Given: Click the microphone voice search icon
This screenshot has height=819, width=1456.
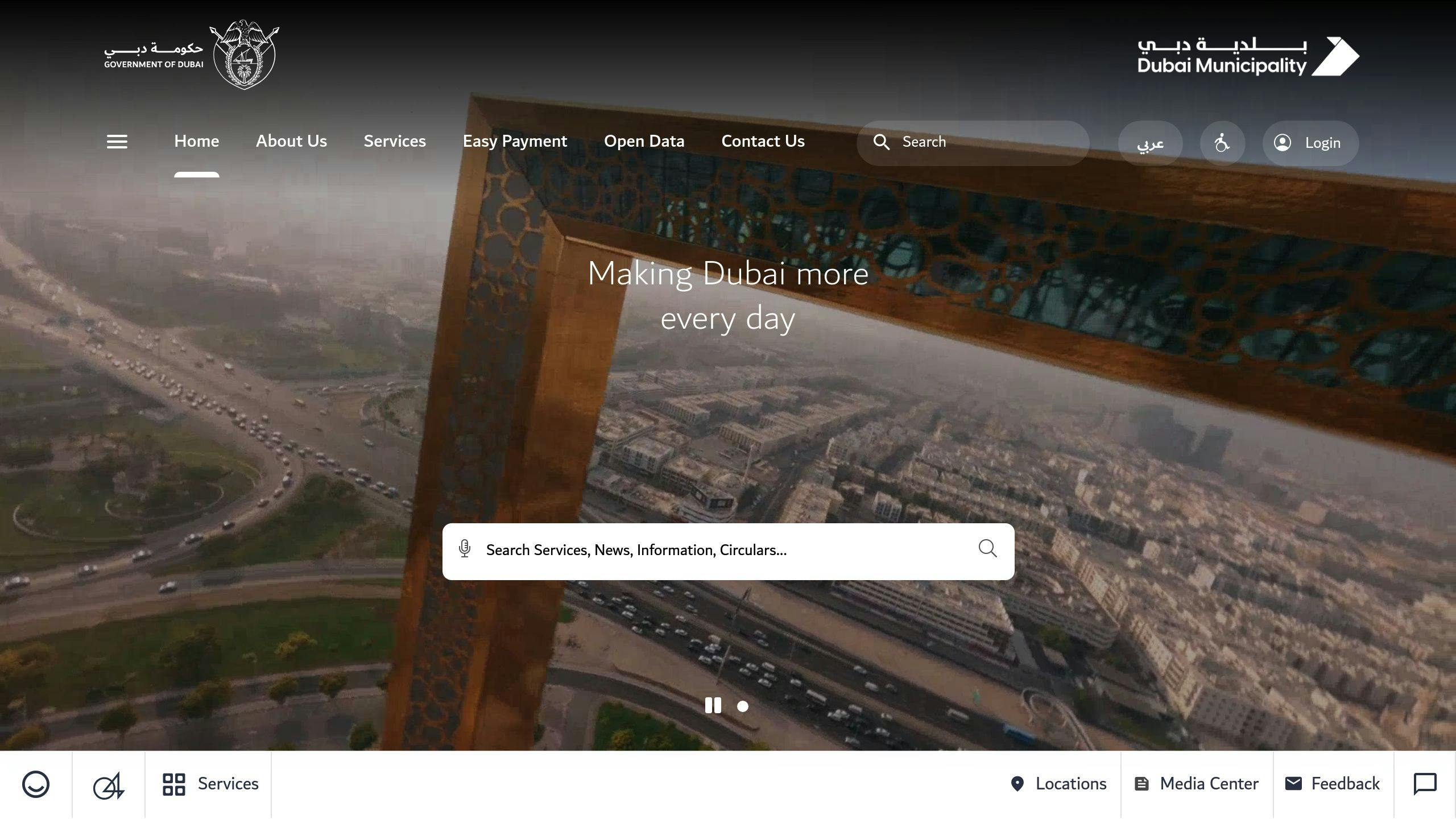Looking at the screenshot, I should coord(465,549).
